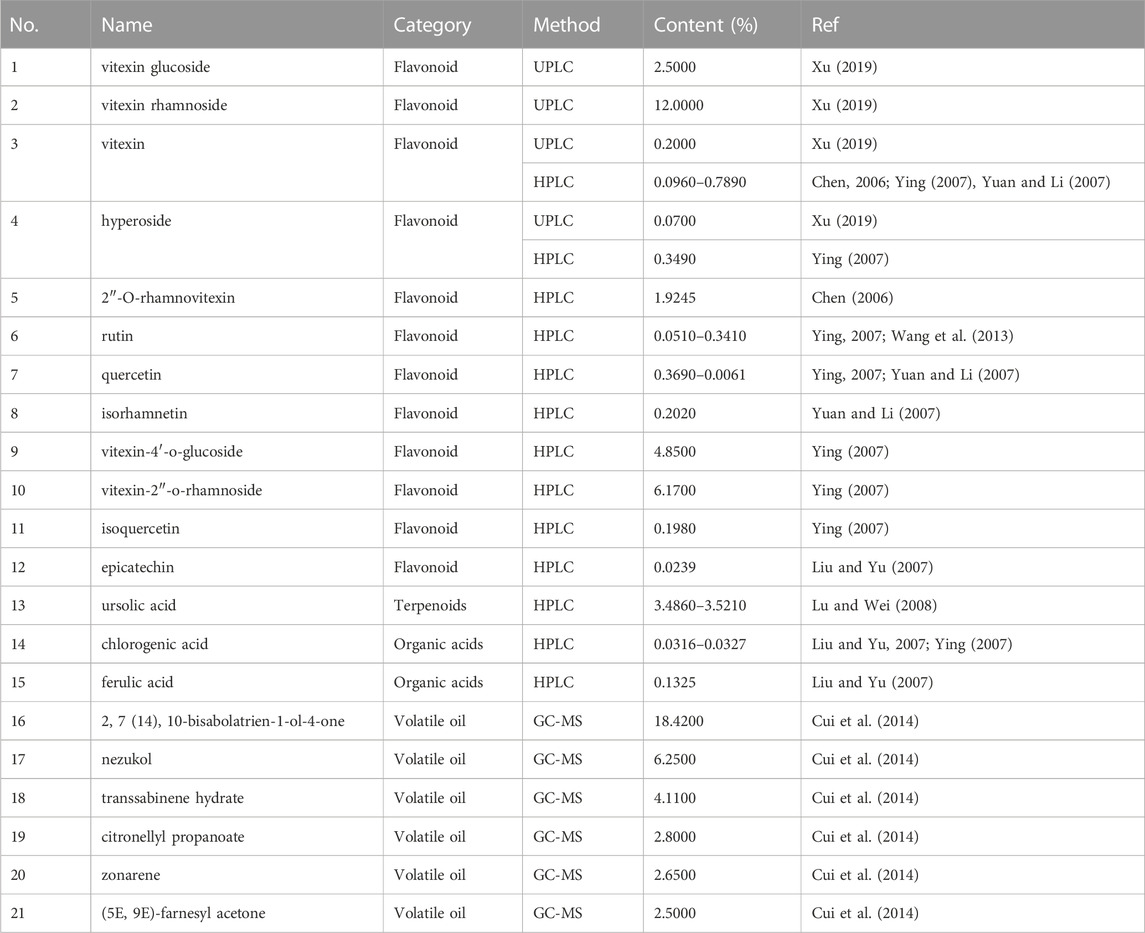Screen dimensions: 1145x933
Task: Click the "3.4860–3.5210" content value
Action: [x=700, y=605]
